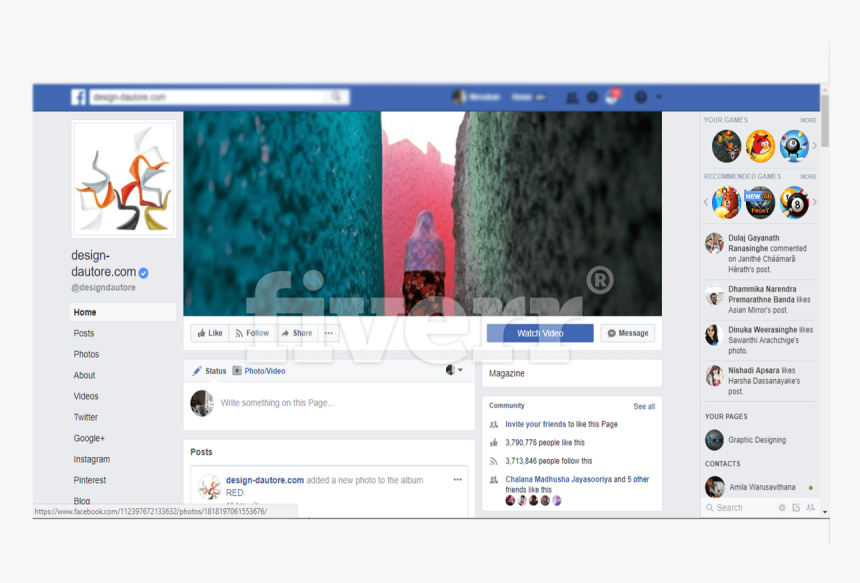Open Chalana Madhusha Jayasooriya link
Image resolution: width=860 pixels, height=583 pixels.
point(558,479)
